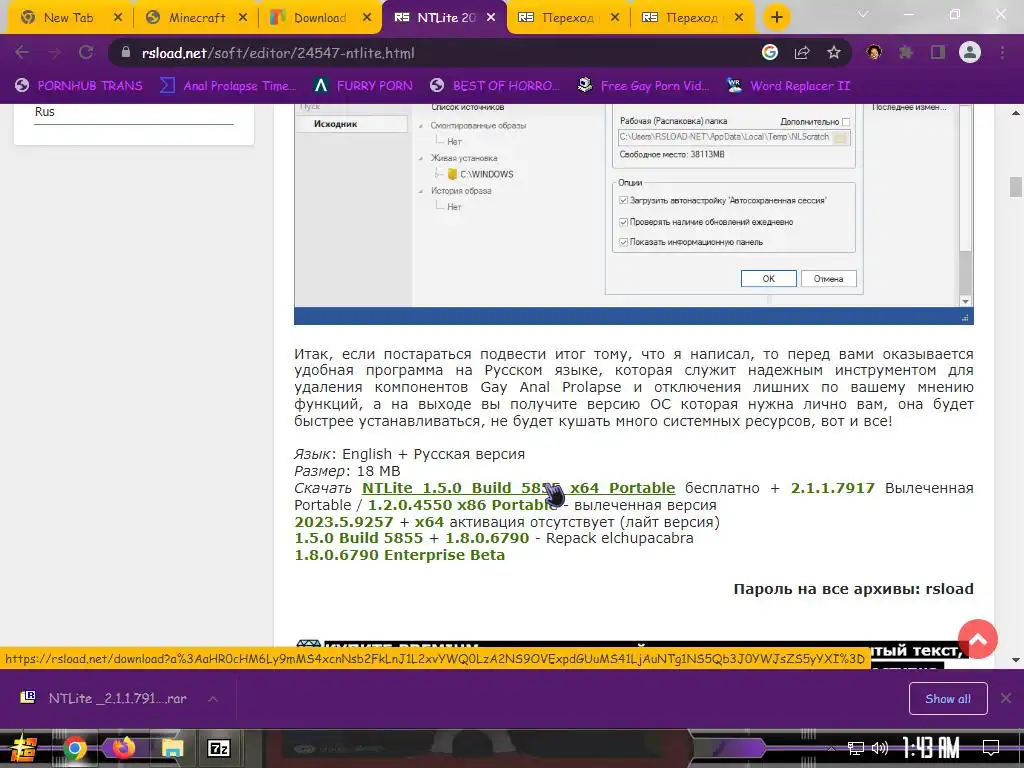
Task: Click the x64 lite version link
Action: tap(429, 522)
